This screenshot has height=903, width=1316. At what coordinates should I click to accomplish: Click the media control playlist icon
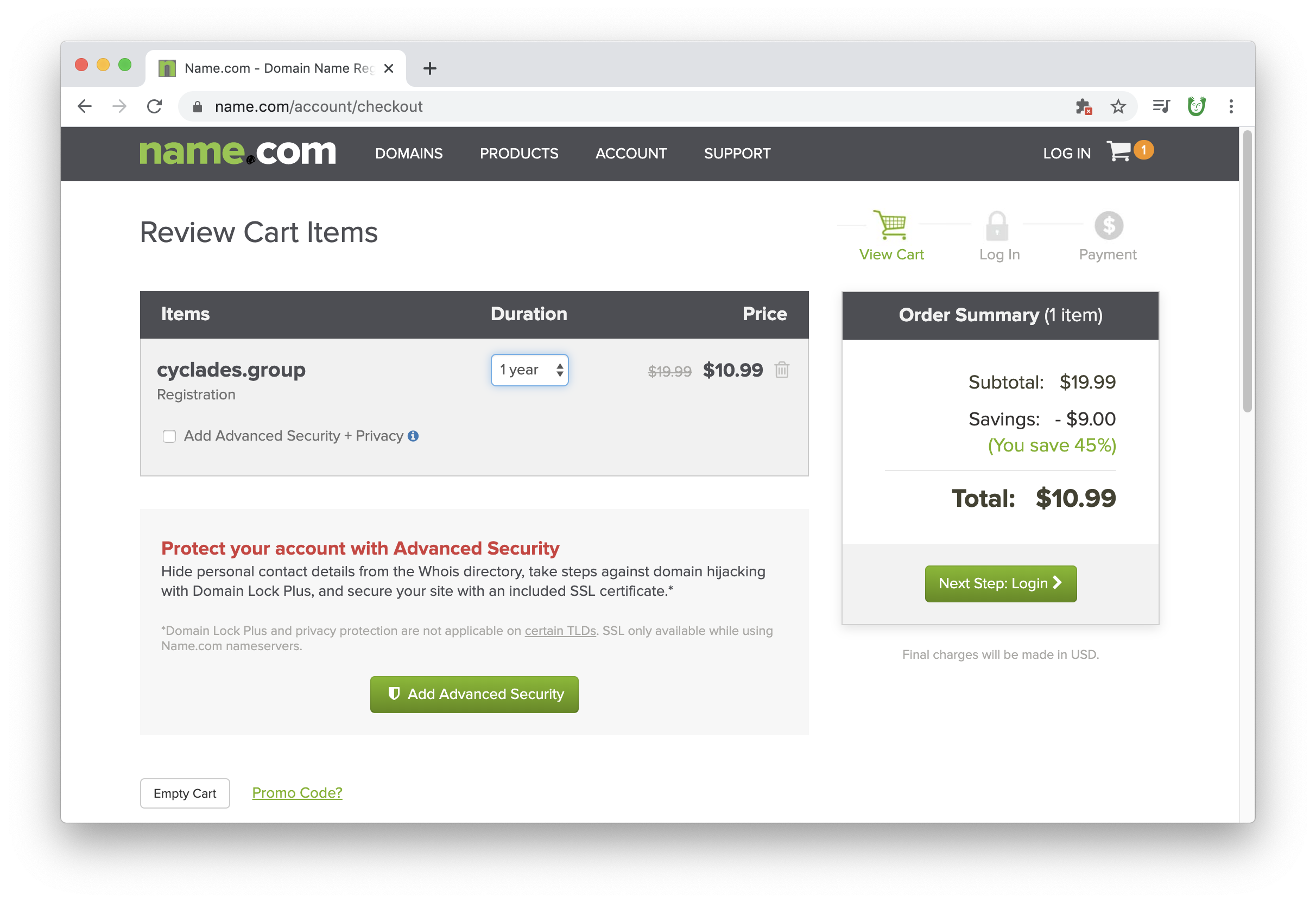pyautogui.click(x=1161, y=106)
